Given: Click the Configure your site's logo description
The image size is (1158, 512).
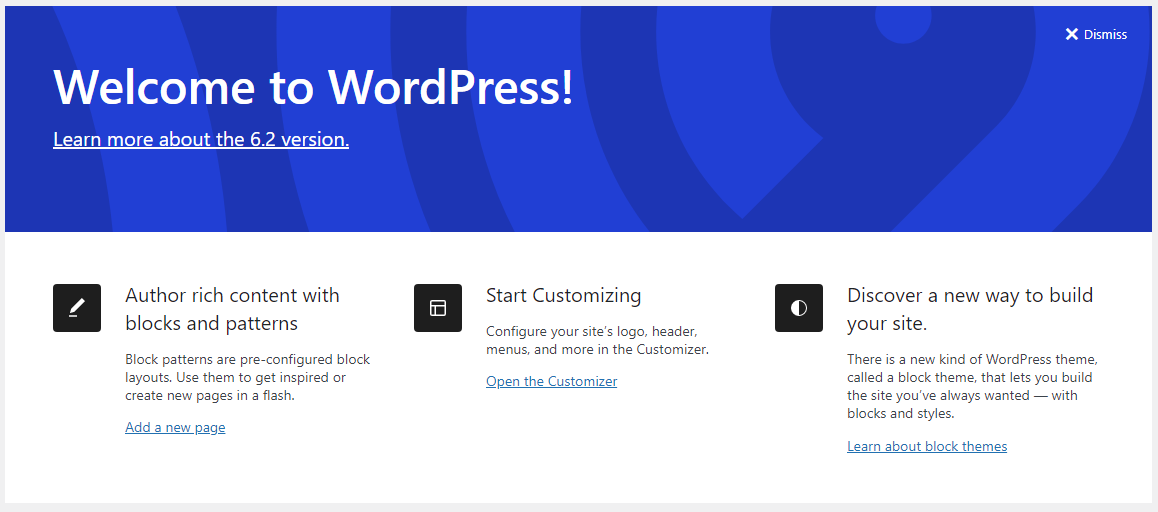Looking at the screenshot, I should point(597,340).
